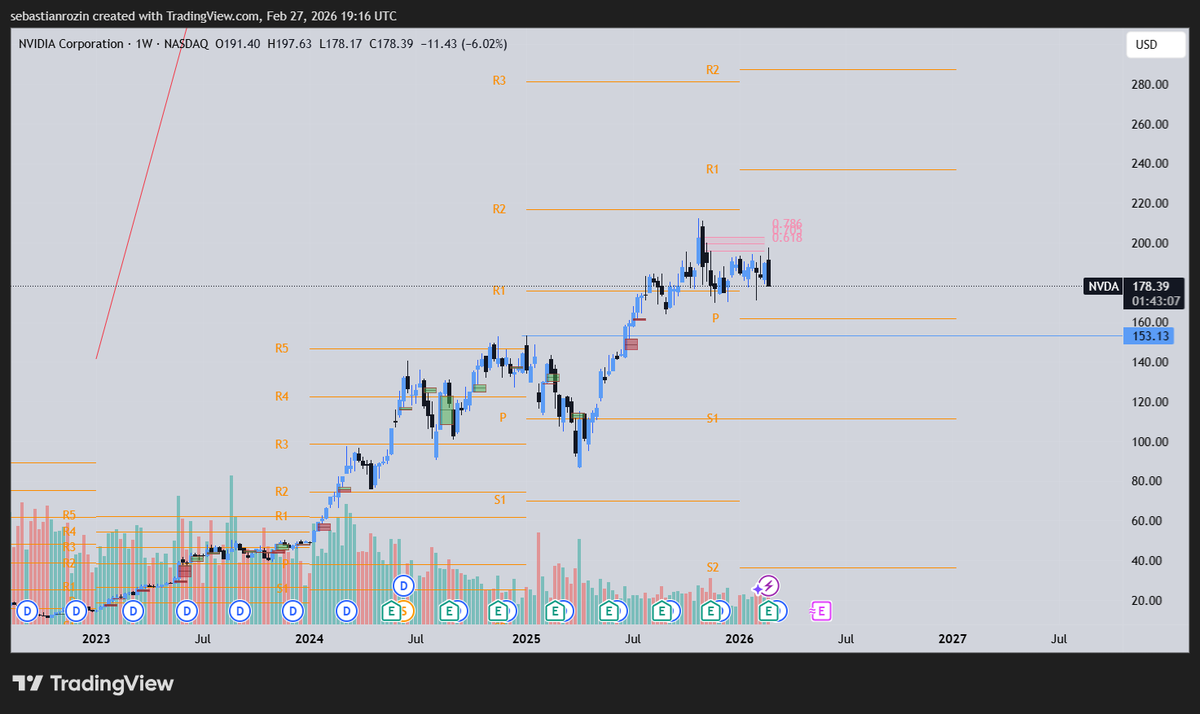Select the 2025 S1 pivot label near 70
1200x714 pixels.
tap(499, 499)
